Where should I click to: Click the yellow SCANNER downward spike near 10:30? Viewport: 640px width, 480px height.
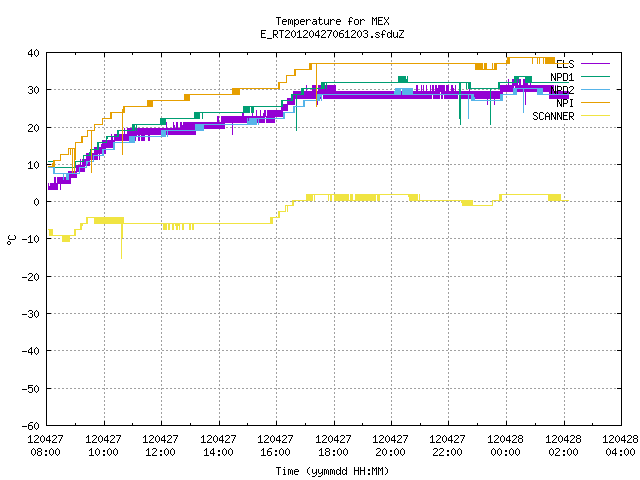[121, 241]
